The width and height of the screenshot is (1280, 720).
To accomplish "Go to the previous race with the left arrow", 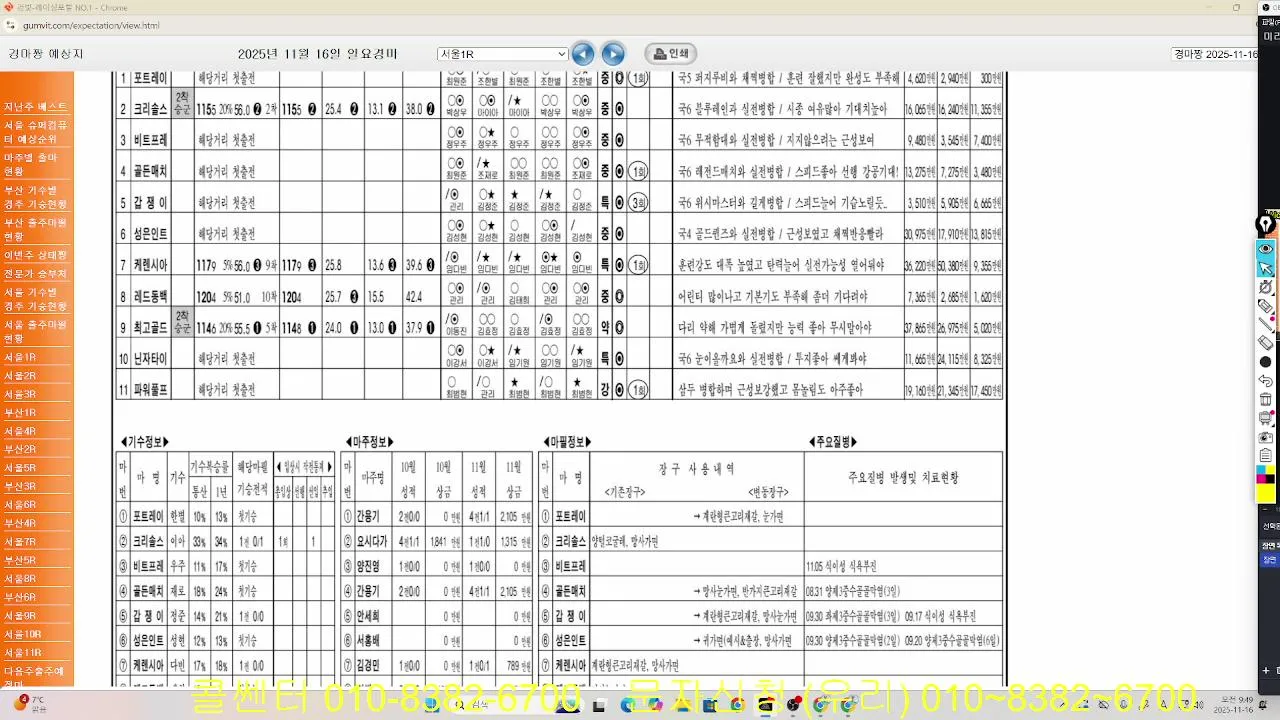I will point(583,54).
